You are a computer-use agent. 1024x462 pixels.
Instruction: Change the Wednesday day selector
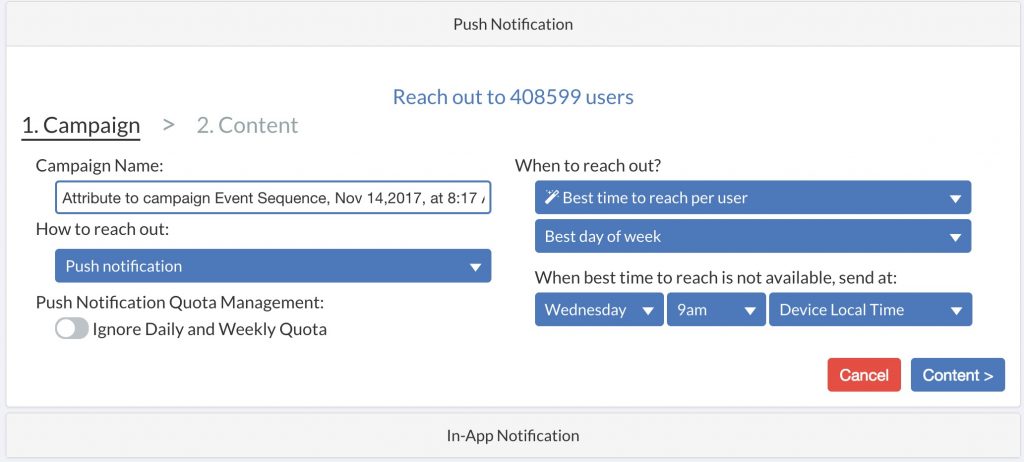point(598,310)
